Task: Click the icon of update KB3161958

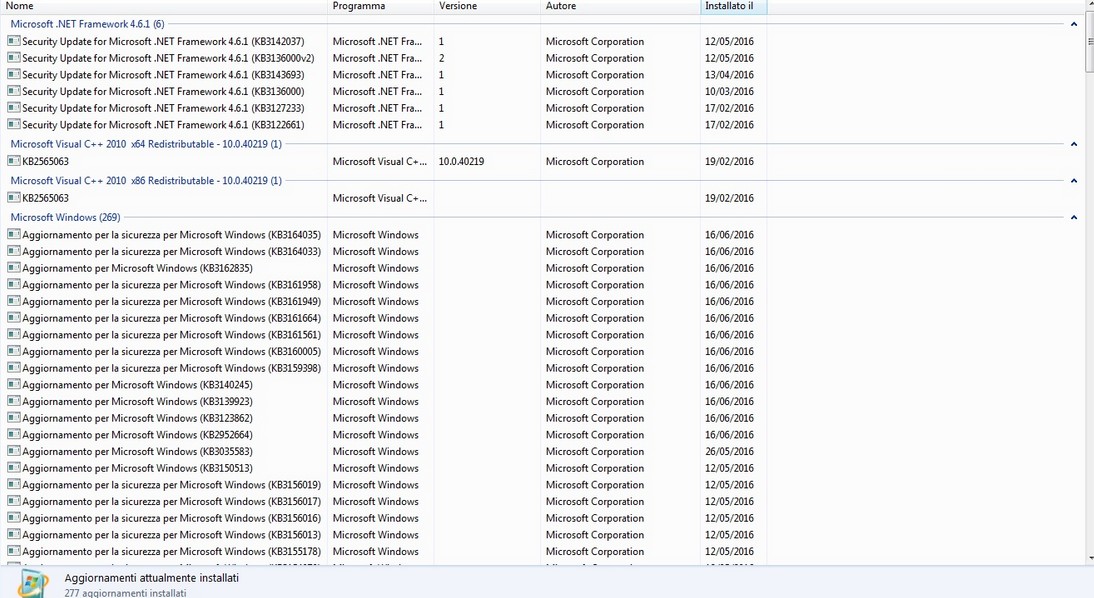Action: (x=13, y=285)
